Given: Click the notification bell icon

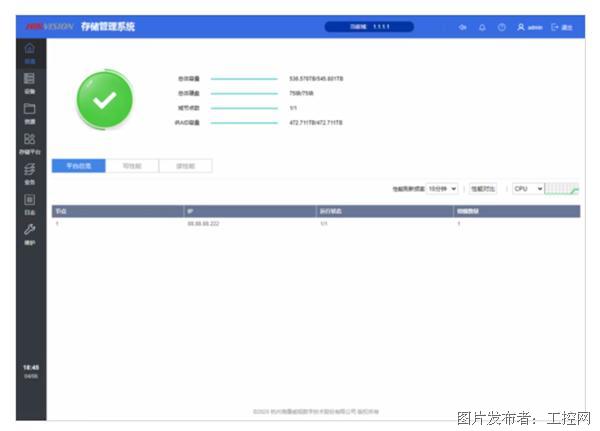Looking at the screenshot, I should pyautogui.click(x=482, y=27).
